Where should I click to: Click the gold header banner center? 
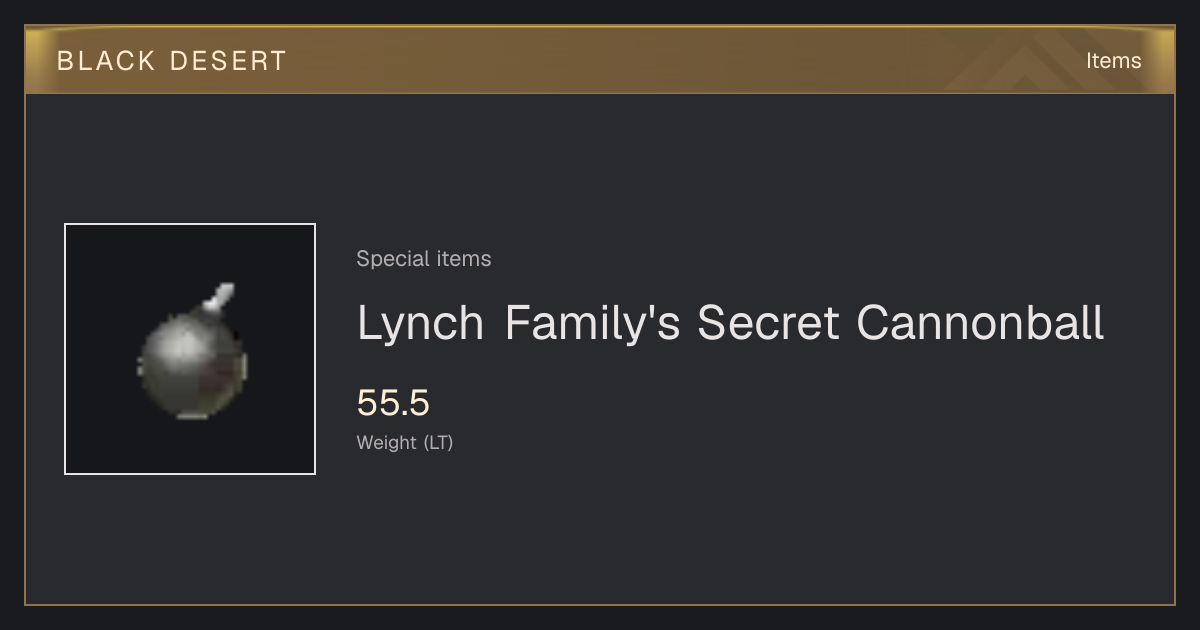coord(600,60)
